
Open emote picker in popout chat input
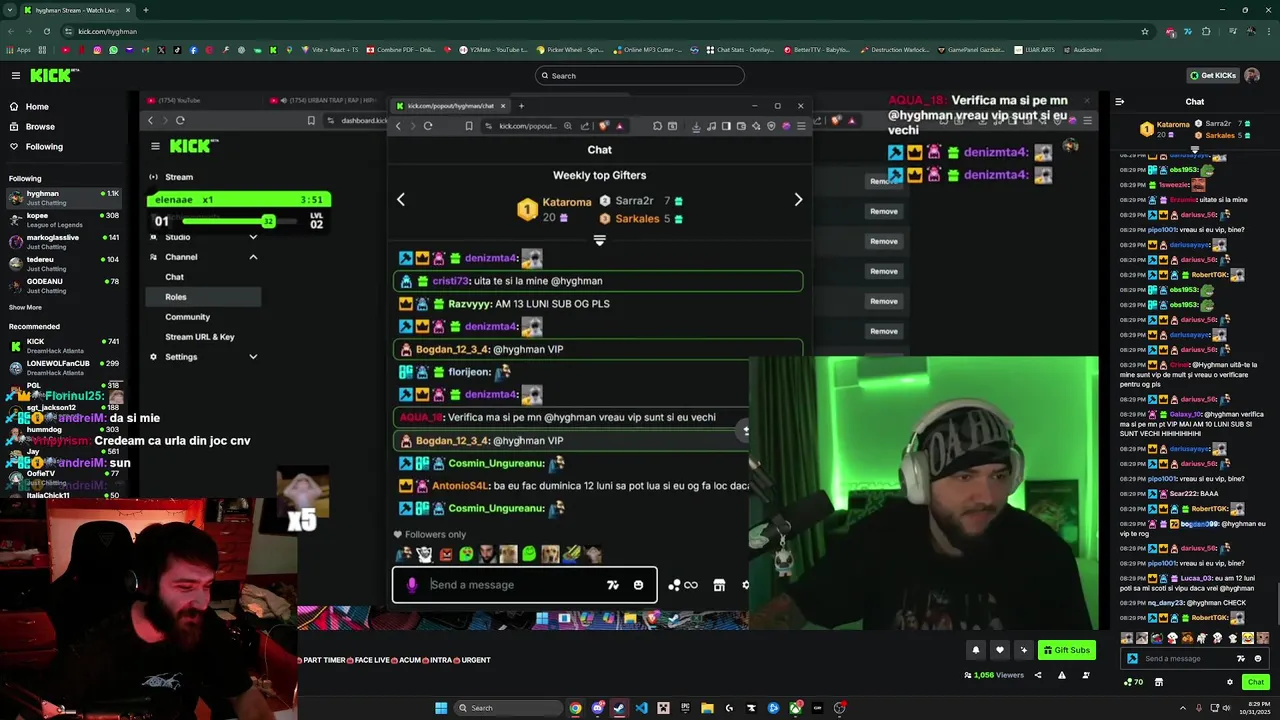(x=638, y=585)
